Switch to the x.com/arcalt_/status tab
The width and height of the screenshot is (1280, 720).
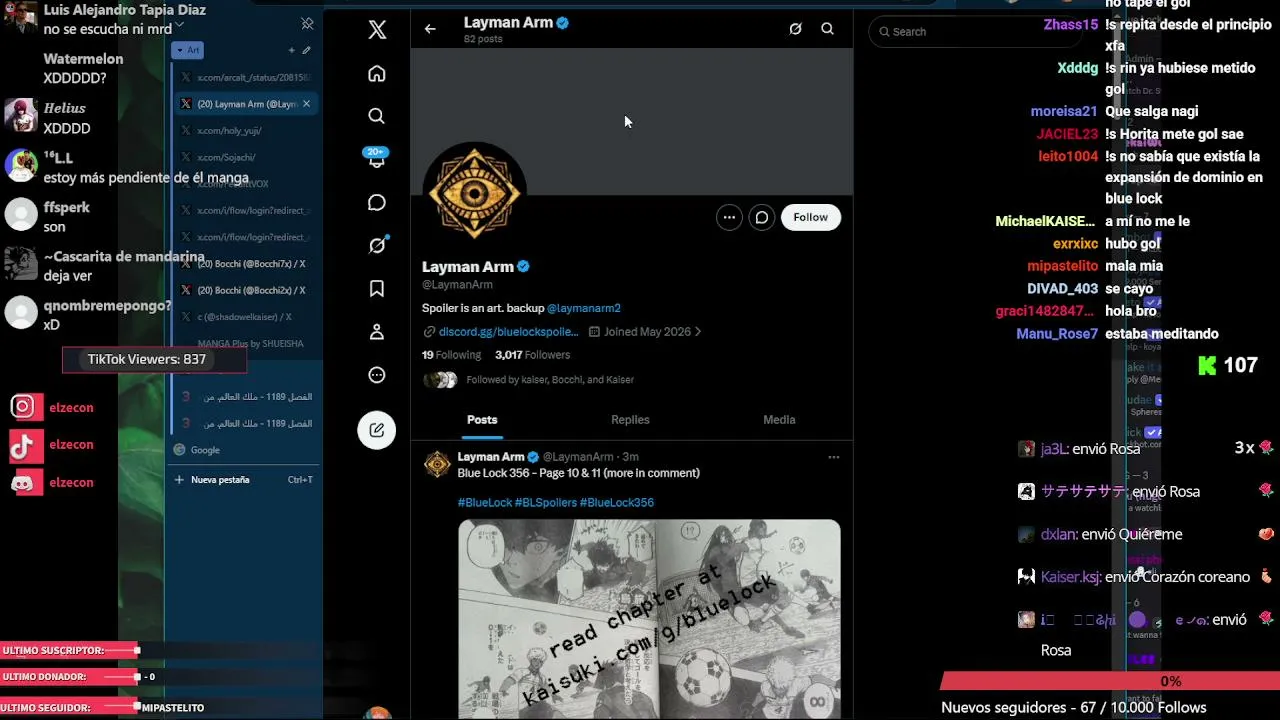pos(246,77)
